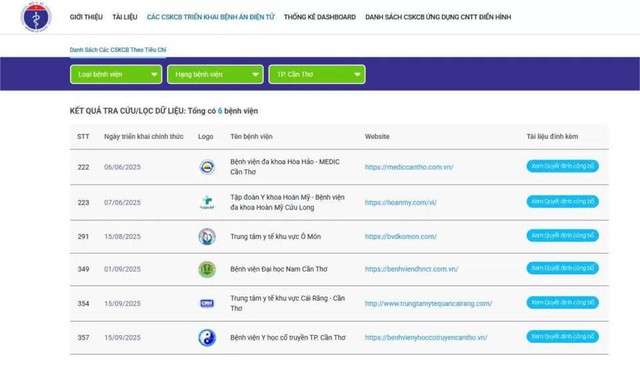This screenshot has width=640, height=371.
Task: View decision for Trung tâm y tế Cái Răng
Action: (x=562, y=302)
